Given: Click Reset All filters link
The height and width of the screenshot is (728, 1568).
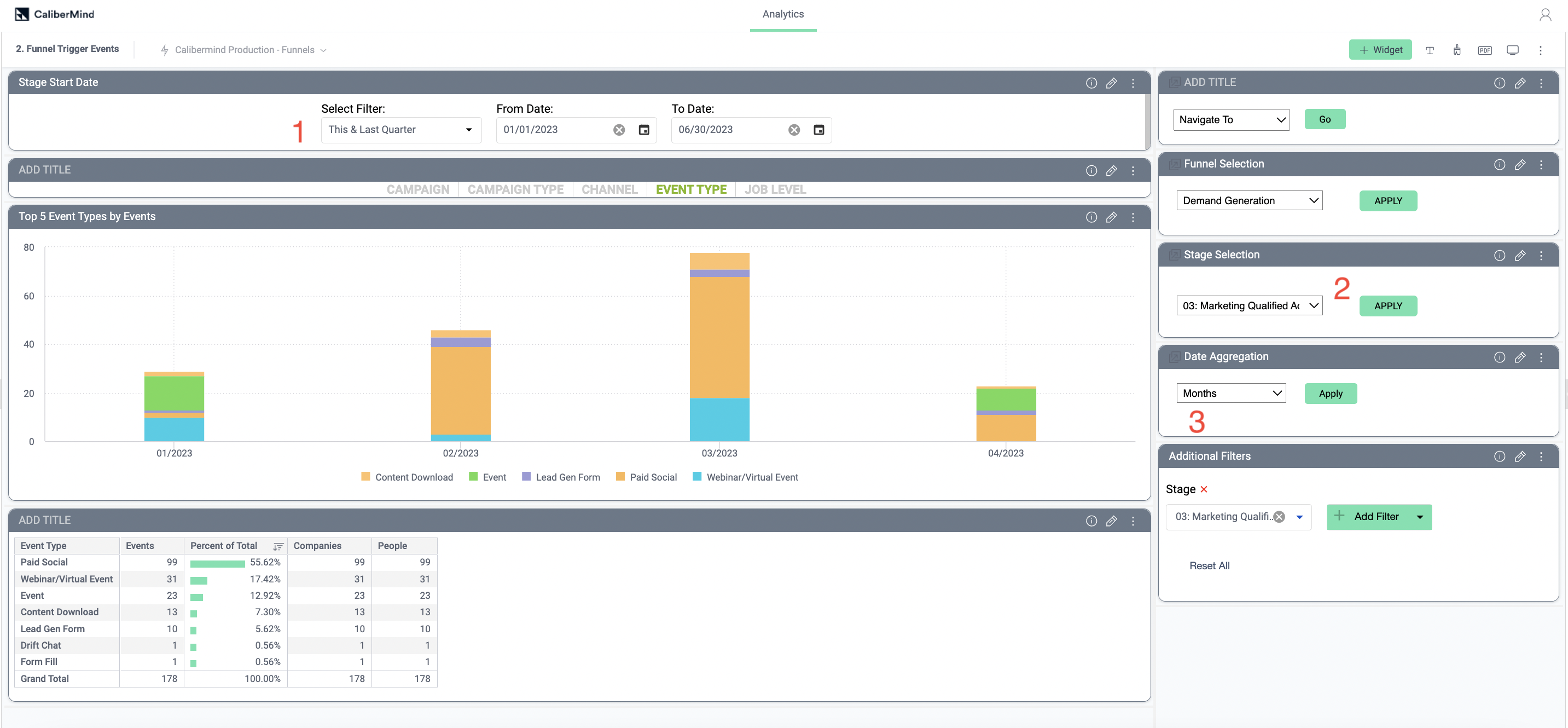Looking at the screenshot, I should tap(1209, 565).
